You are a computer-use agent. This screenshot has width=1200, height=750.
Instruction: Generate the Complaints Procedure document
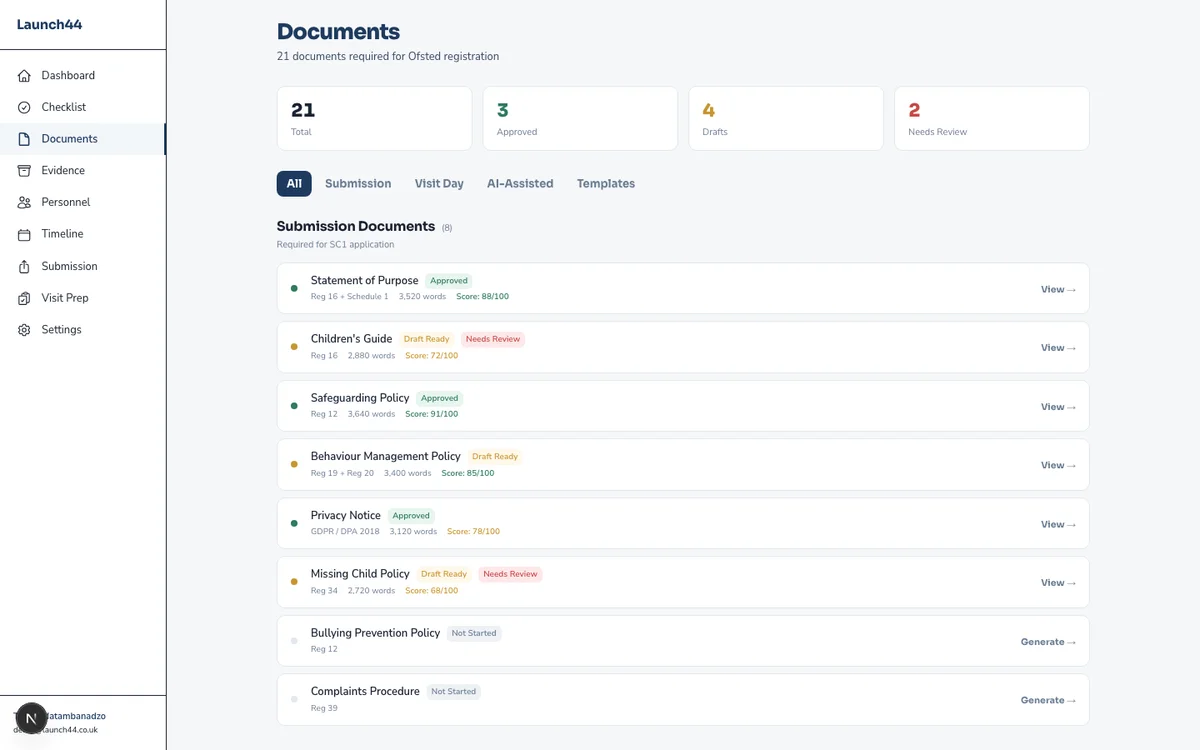[1047, 700]
